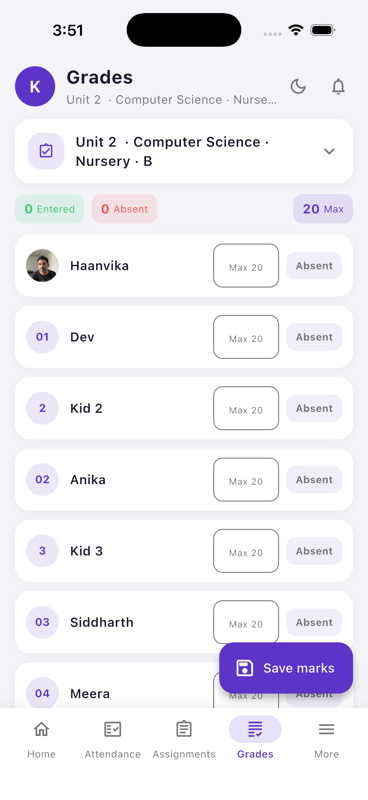Go to Home via house icon

[41, 729]
